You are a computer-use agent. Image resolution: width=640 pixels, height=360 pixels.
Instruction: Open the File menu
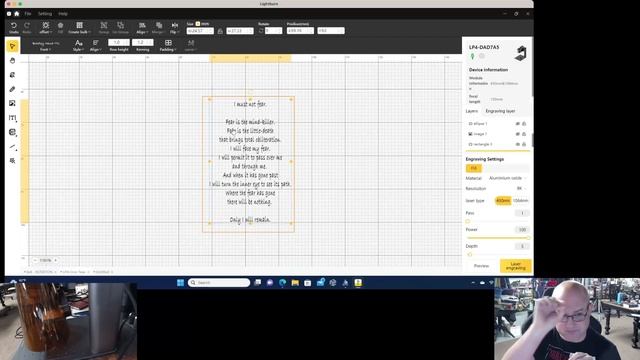28,13
